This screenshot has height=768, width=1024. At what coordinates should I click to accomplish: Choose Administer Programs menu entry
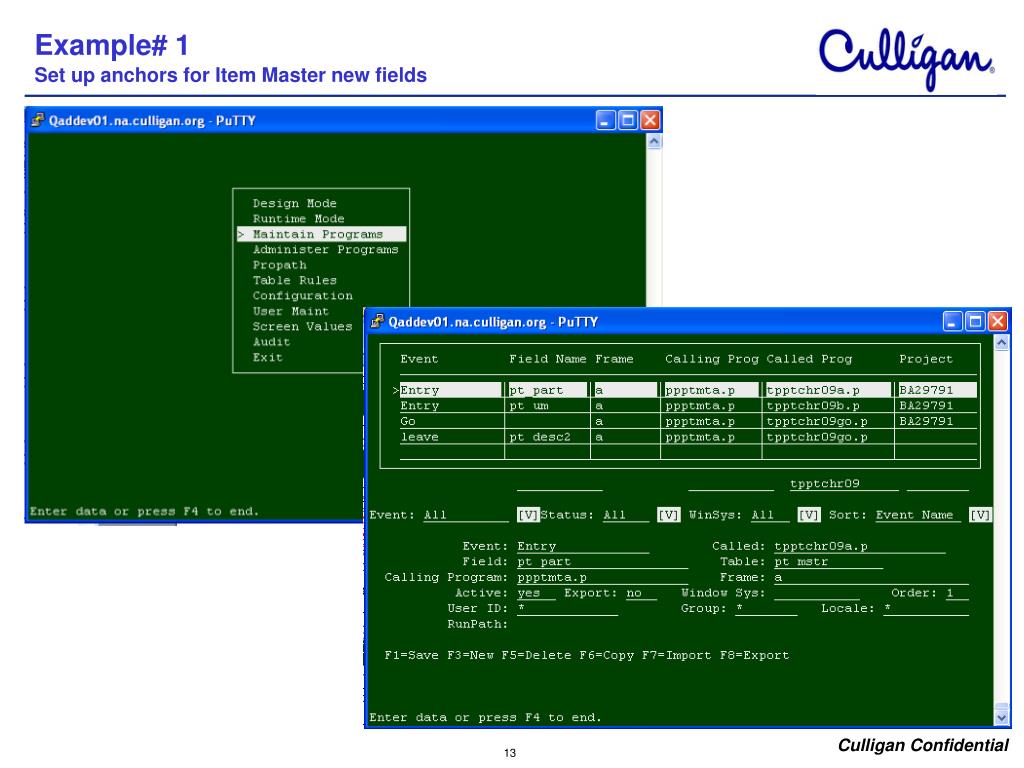click(x=325, y=249)
